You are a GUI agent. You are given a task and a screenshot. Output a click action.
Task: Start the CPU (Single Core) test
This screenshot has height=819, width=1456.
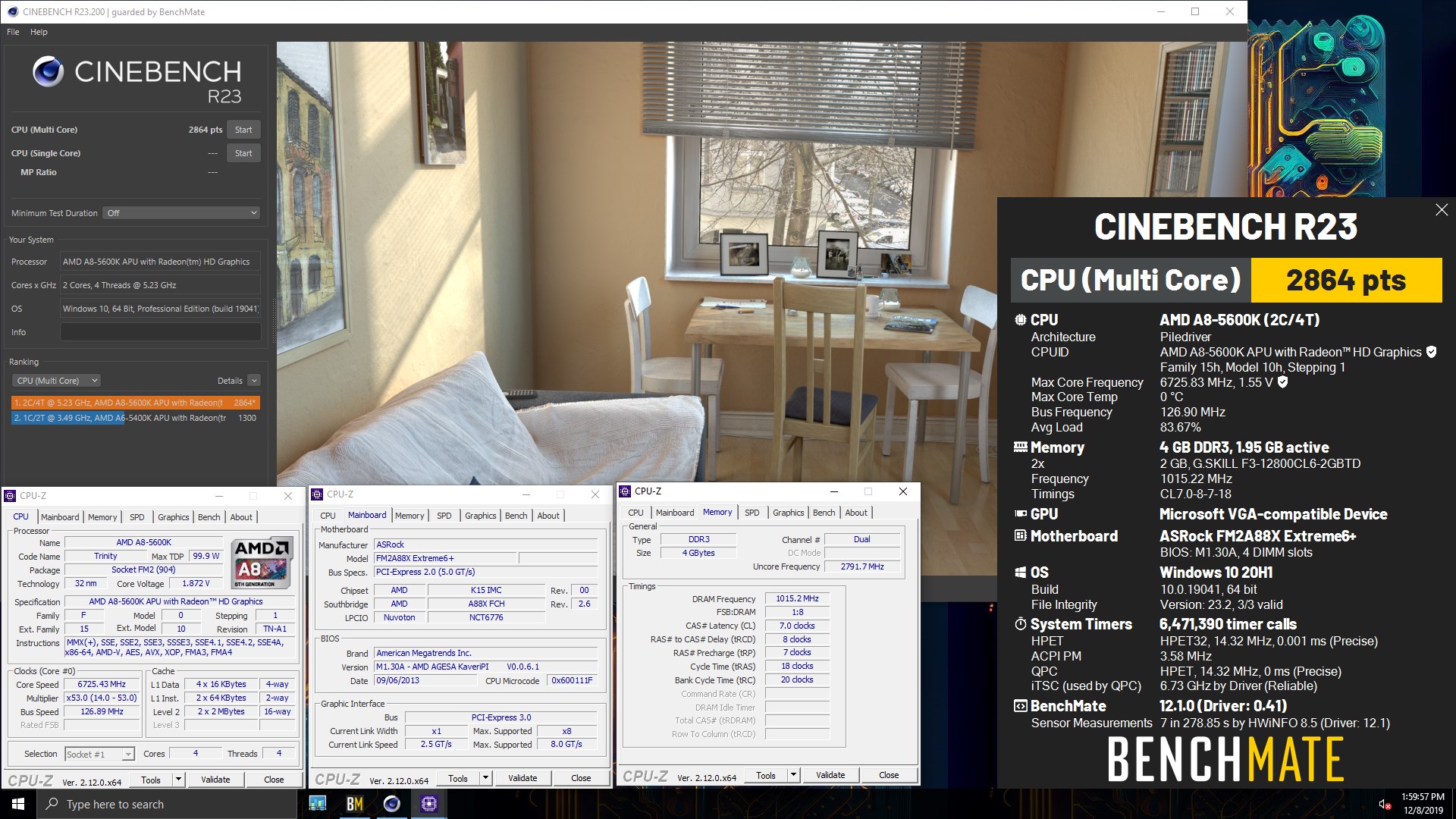click(x=243, y=153)
